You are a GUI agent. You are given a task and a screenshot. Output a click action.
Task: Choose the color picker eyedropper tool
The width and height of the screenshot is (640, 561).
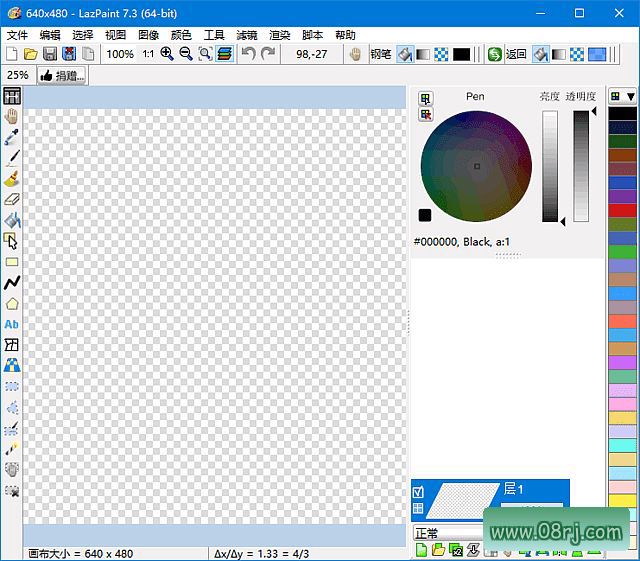coord(12,137)
